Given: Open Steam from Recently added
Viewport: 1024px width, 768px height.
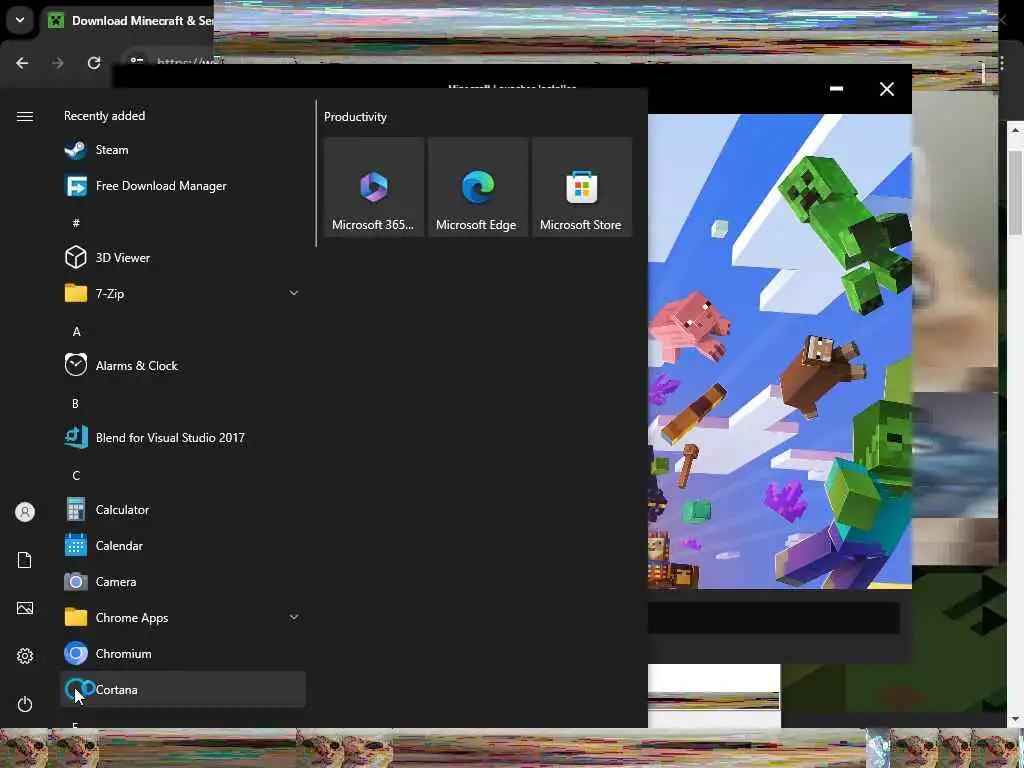Looking at the screenshot, I should 183,150.
